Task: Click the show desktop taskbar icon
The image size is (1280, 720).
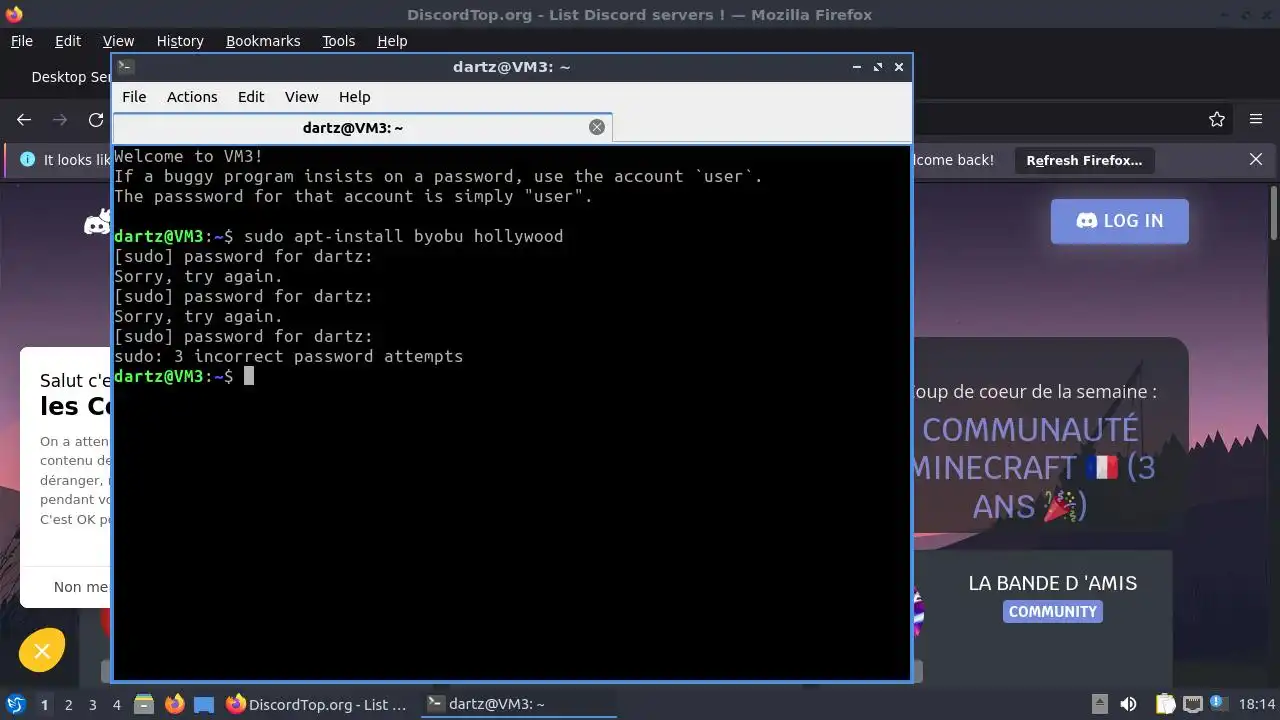Action: point(204,705)
